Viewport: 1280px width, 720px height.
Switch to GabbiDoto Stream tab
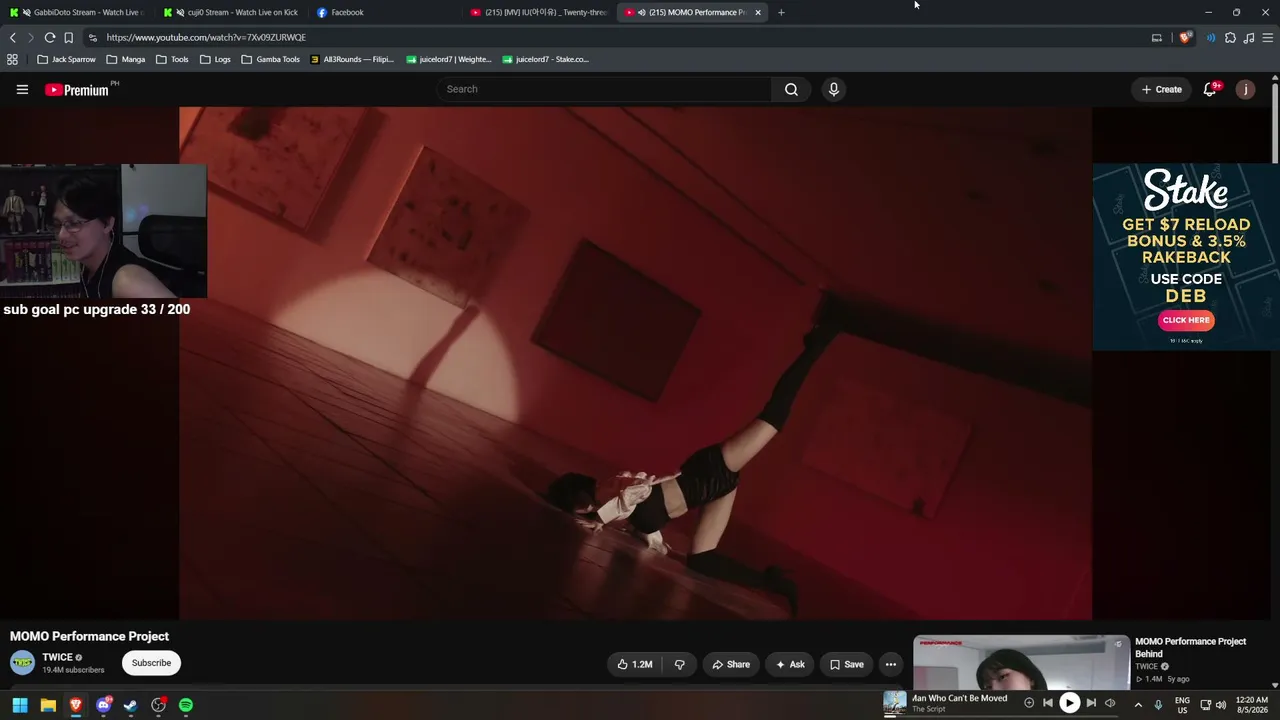(76, 12)
